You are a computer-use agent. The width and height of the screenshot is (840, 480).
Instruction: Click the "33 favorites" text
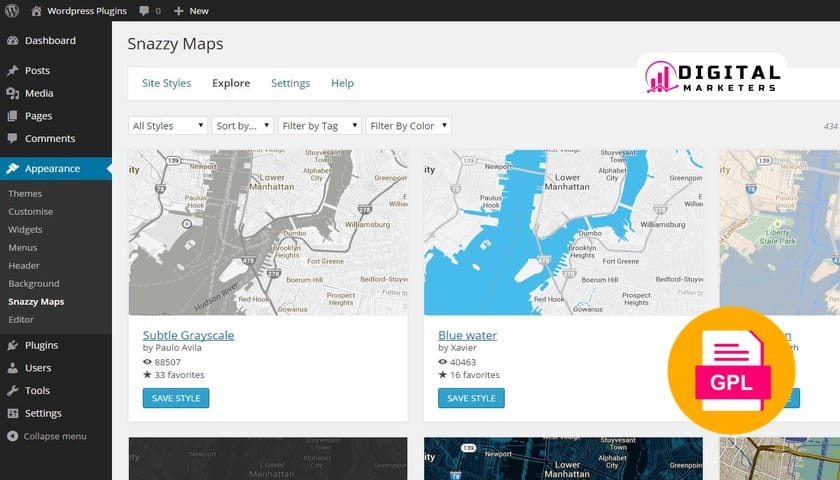coord(179,375)
